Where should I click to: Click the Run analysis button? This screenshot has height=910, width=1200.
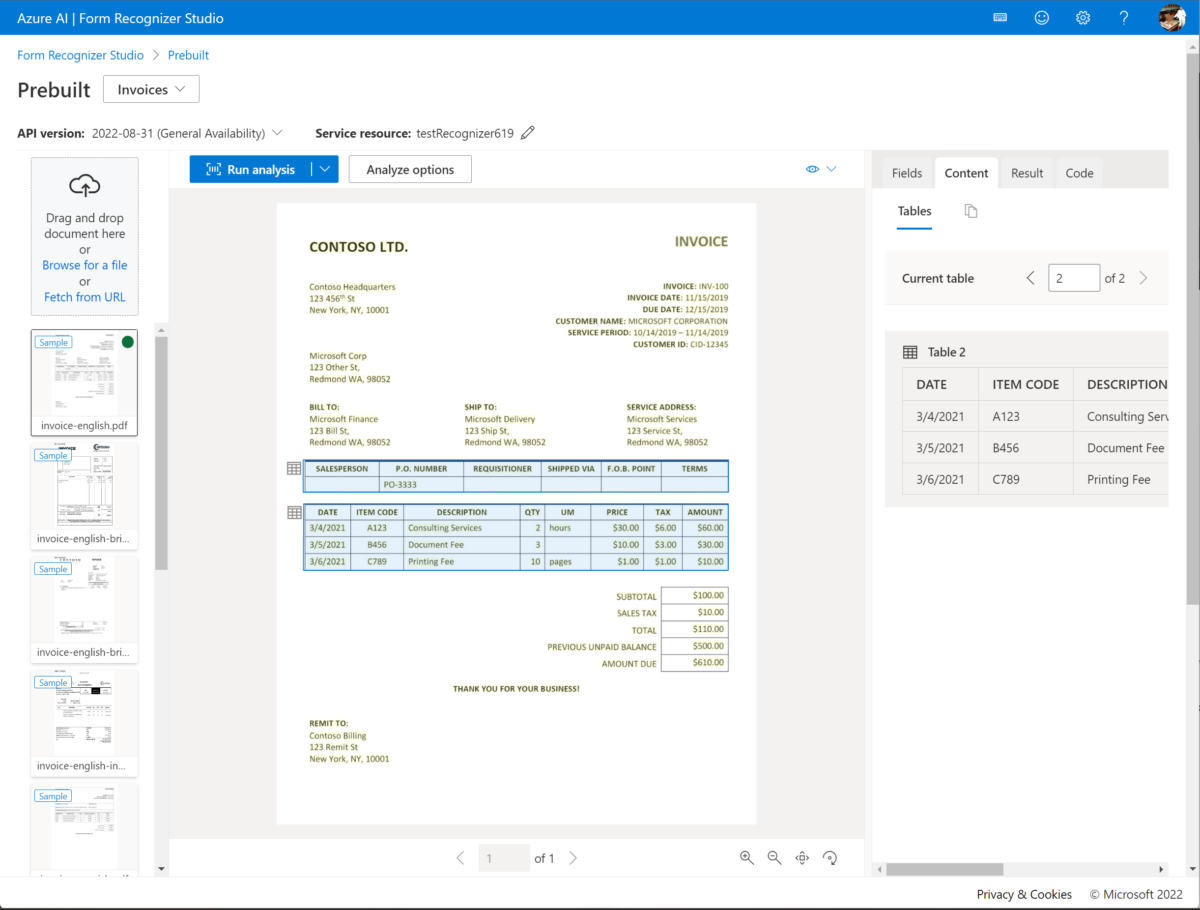[253, 168]
